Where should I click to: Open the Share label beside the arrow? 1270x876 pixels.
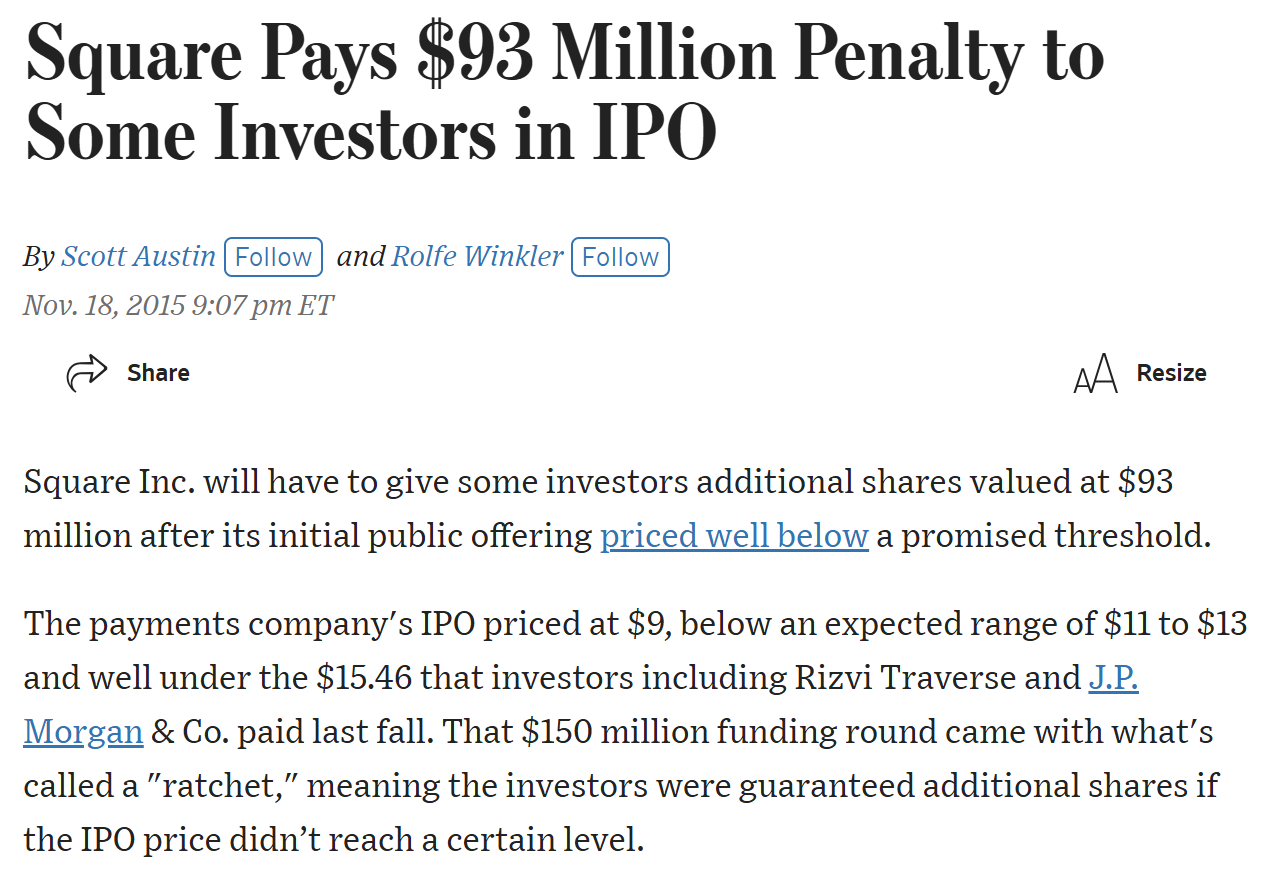[x=158, y=373]
